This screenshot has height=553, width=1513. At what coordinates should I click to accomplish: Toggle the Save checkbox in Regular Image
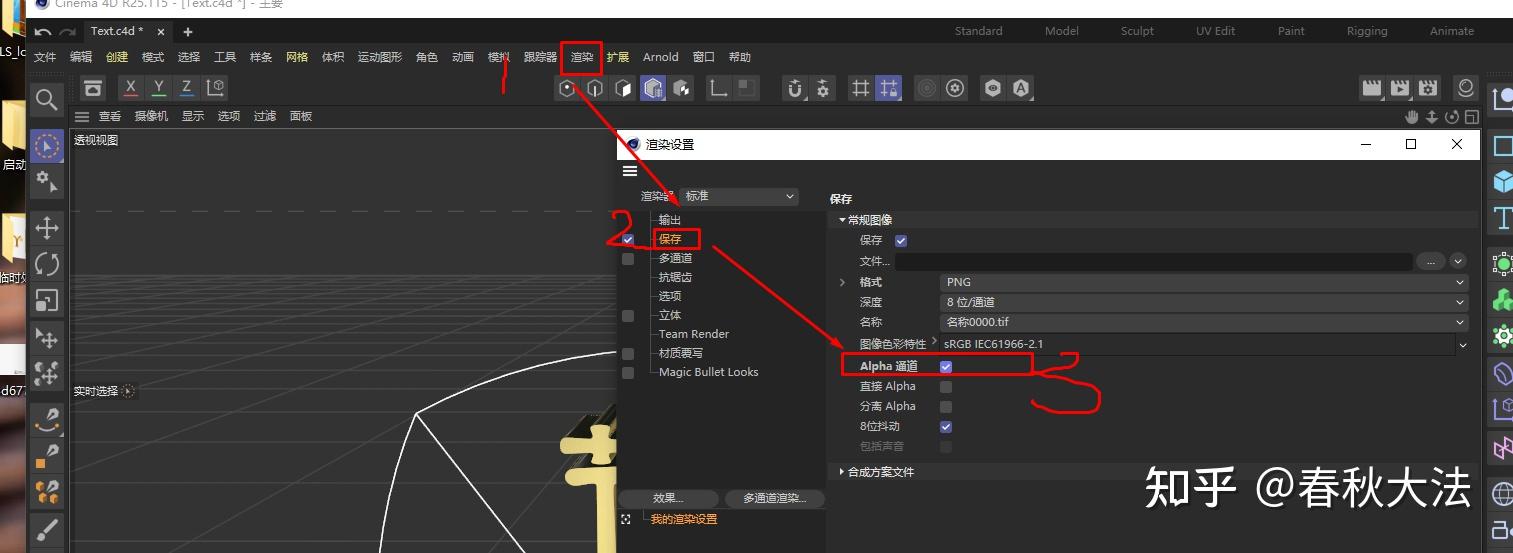click(x=901, y=240)
